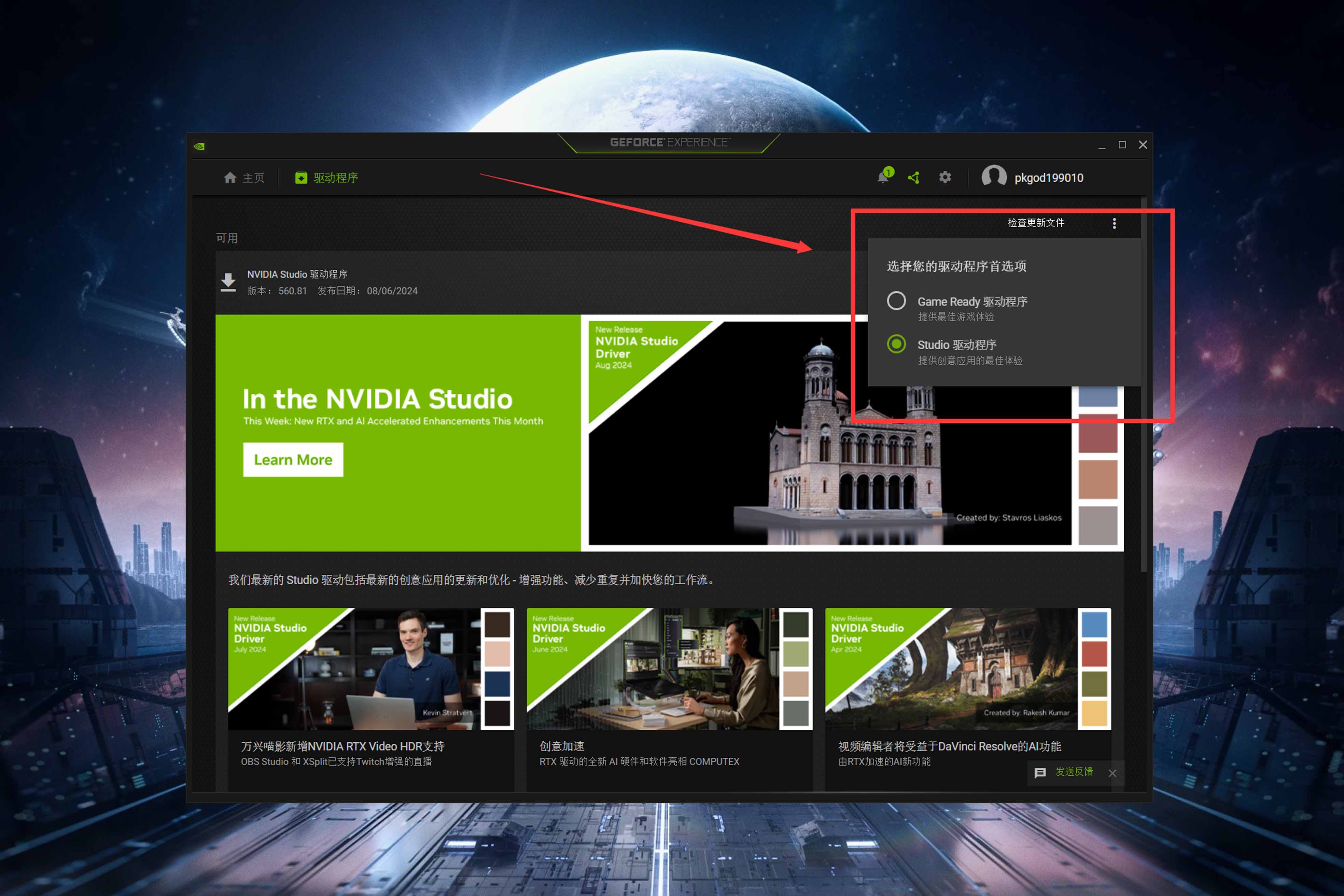
Task: Click 检查更新文件 button
Action: click(x=1035, y=223)
